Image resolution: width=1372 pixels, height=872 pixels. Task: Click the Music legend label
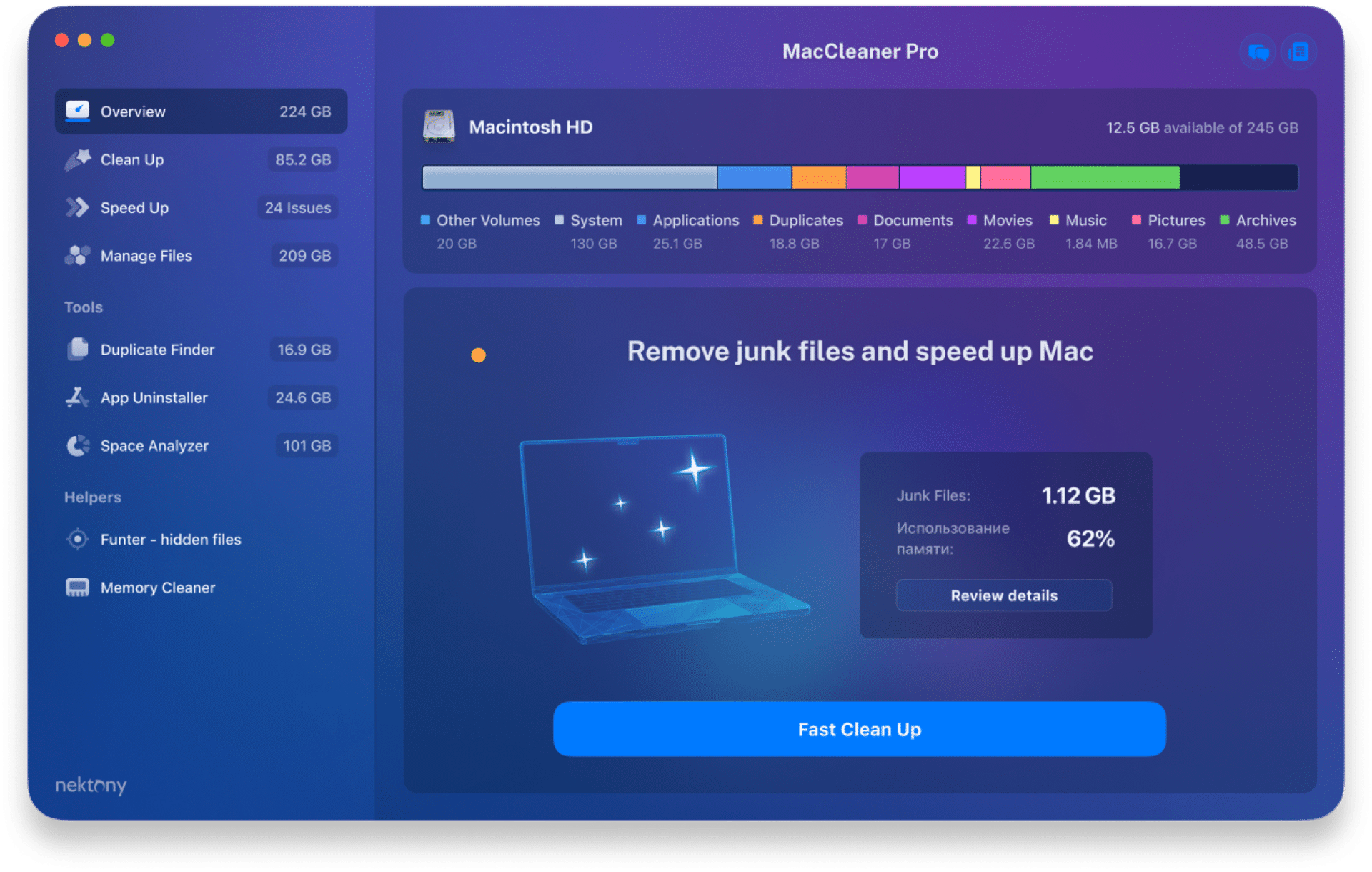pos(1085,220)
